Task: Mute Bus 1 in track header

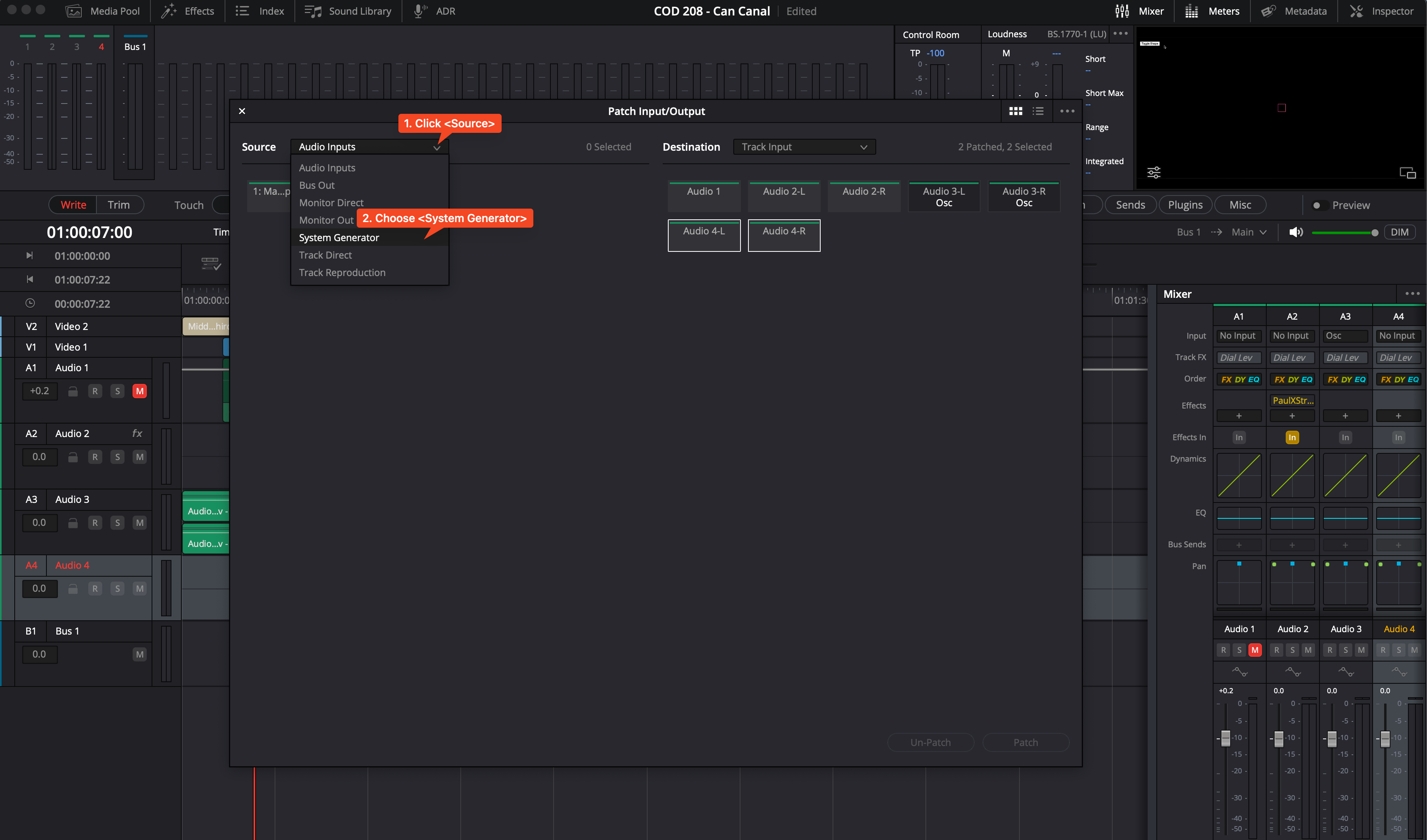Action: pyautogui.click(x=139, y=654)
